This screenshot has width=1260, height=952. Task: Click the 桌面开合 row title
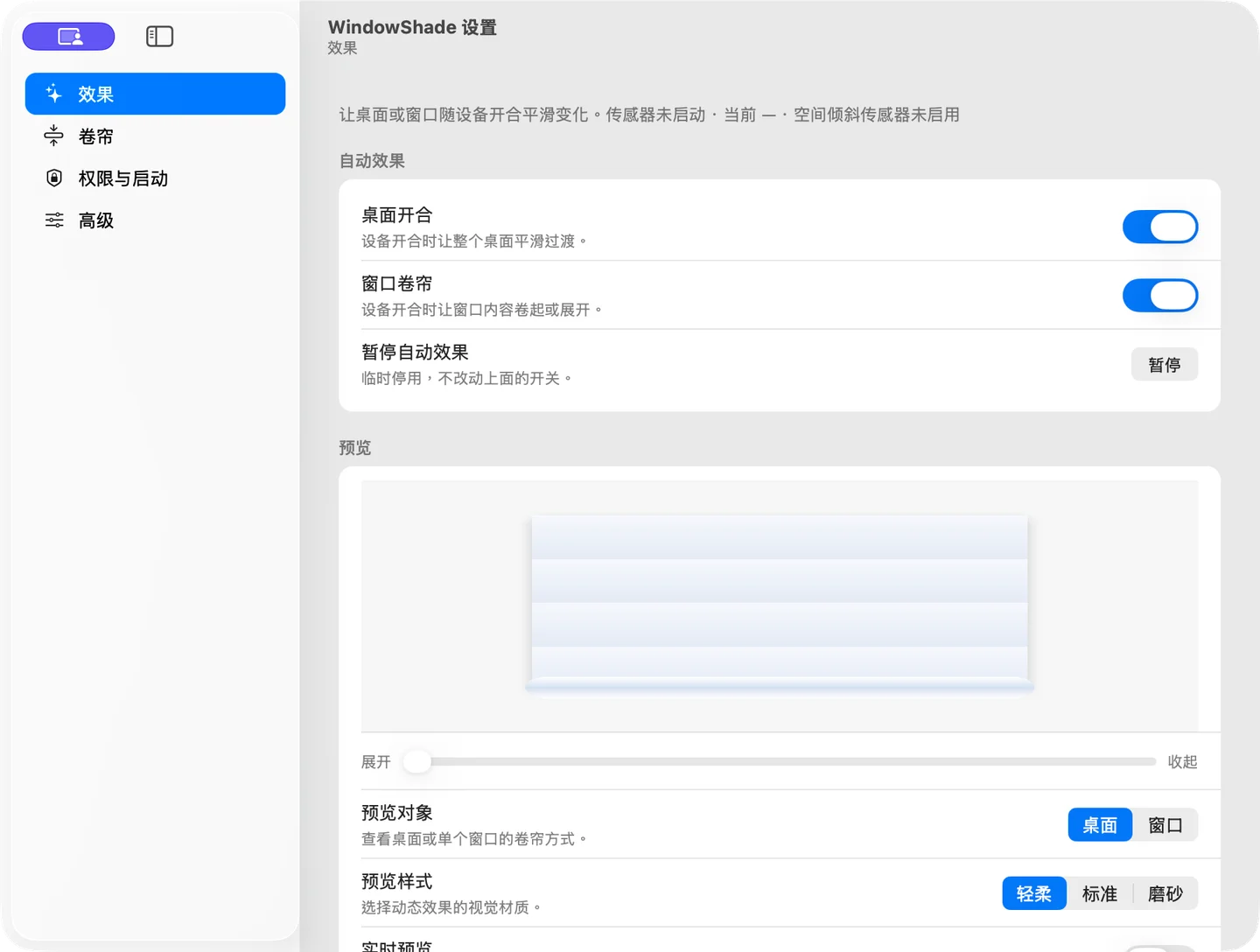pyautogui.click(x=397, y=215)
